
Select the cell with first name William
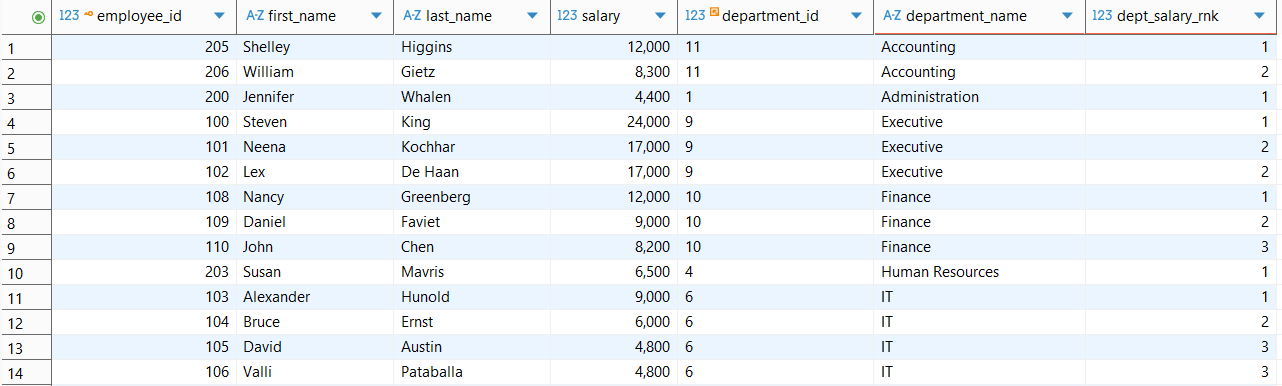click(314, 72)
